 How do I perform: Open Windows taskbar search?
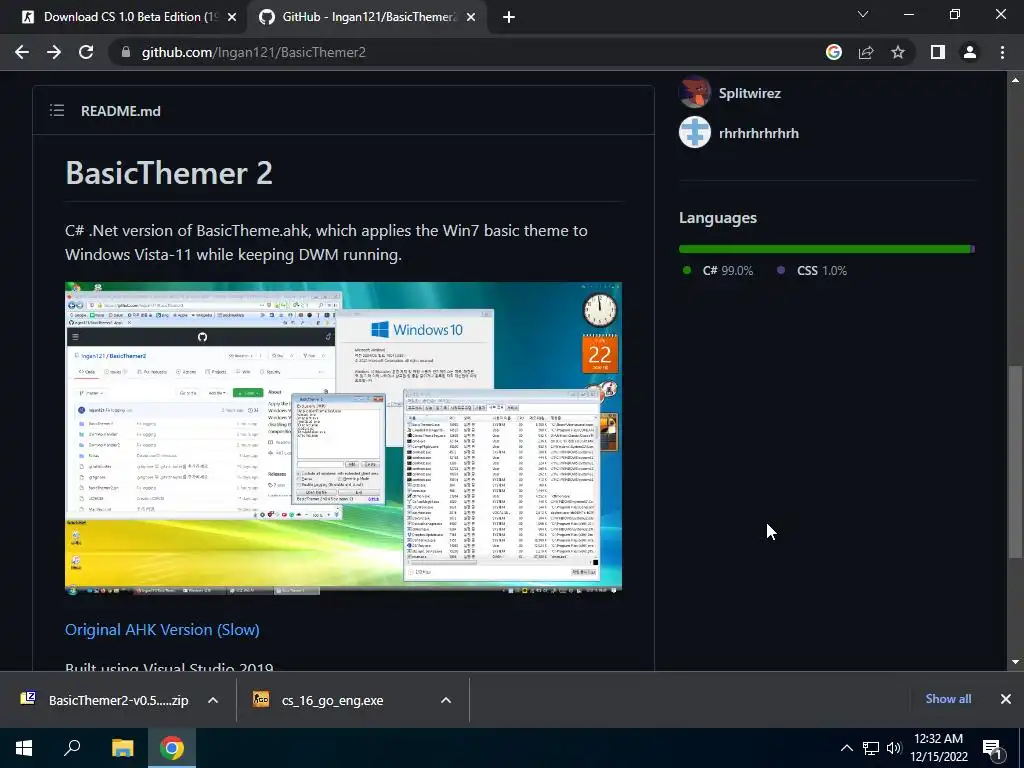click(x=72, y=748)
